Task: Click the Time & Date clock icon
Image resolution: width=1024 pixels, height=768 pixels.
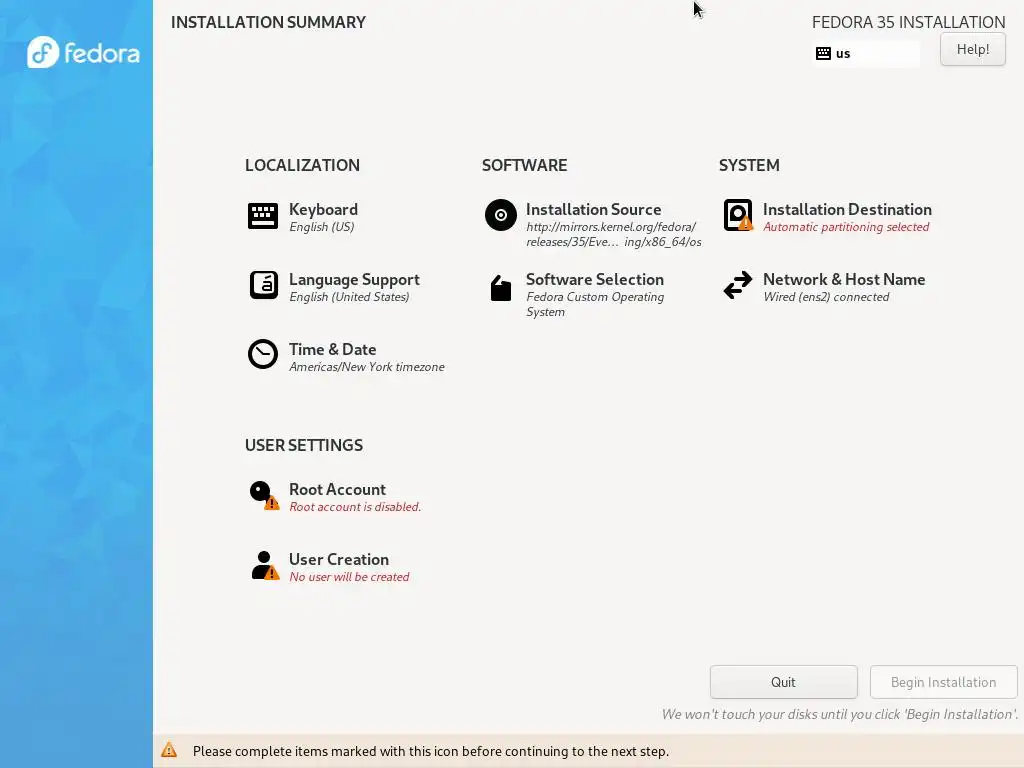Action: coord(263,354)
